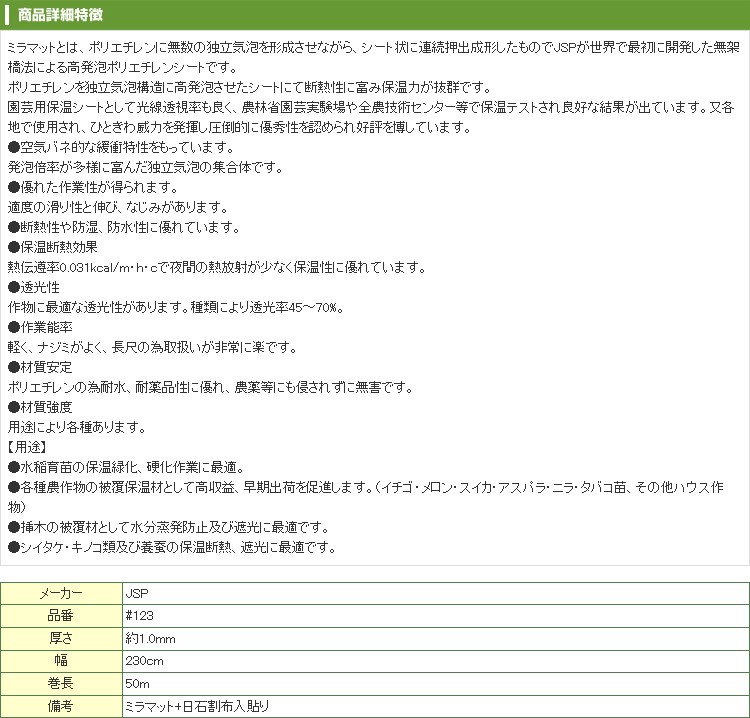Click the #123 product number value
This screenshot has width=750, height=718.
pyautogui.click(x=139, y=616)
